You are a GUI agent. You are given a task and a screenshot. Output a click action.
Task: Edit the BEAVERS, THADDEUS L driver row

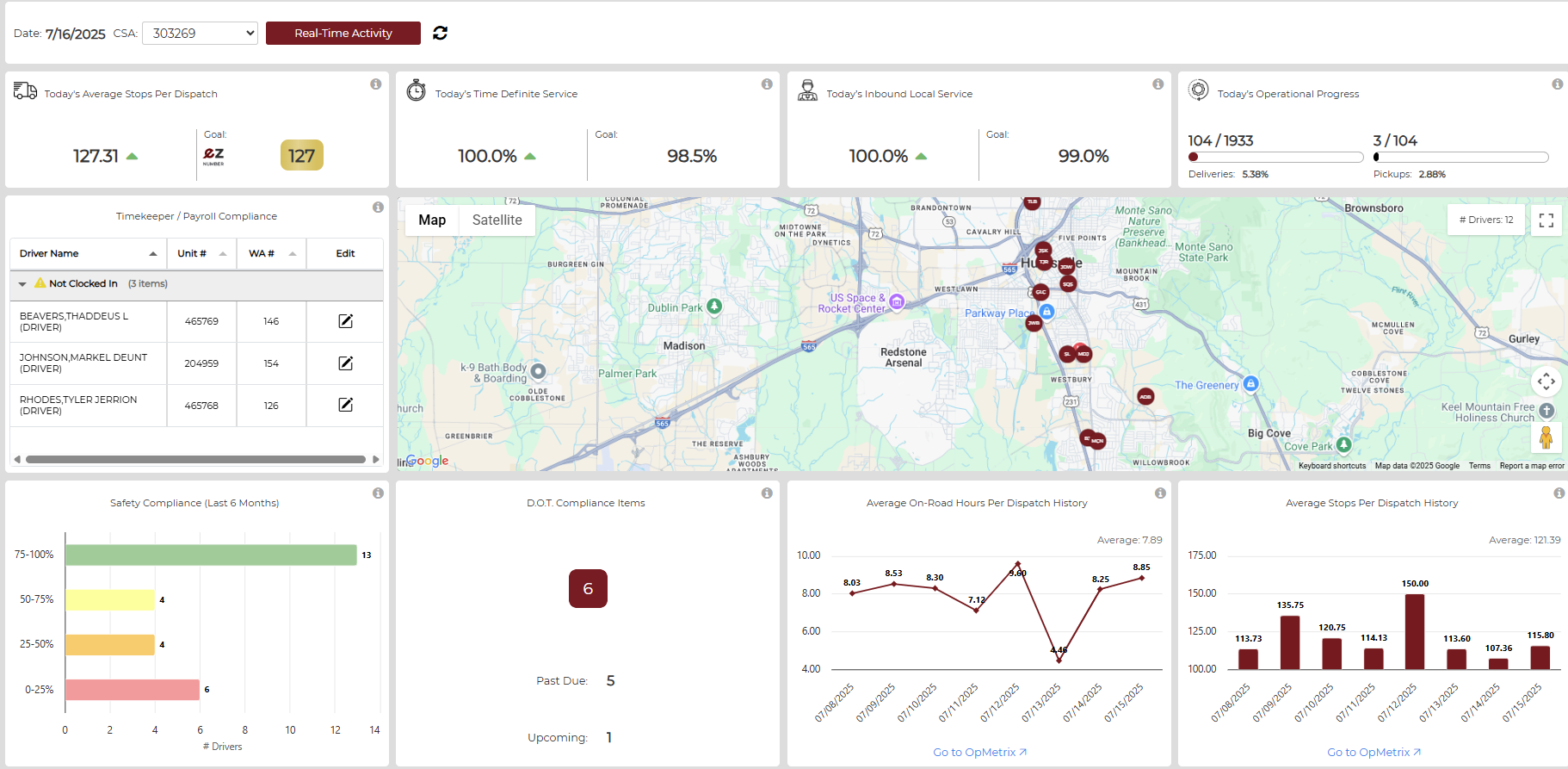pos(345,321)
